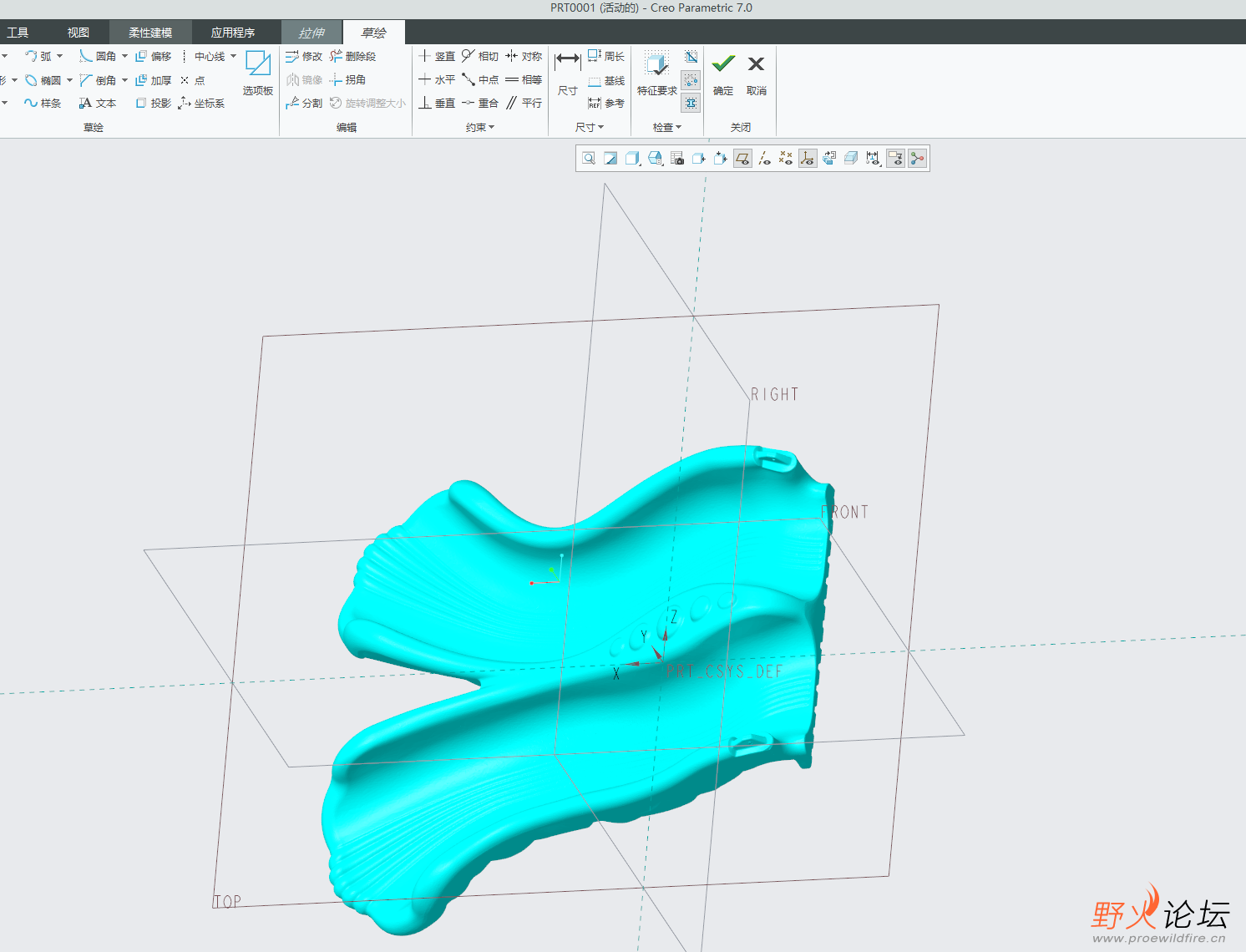This screenshot has width=1246, height=952.
Task: Choose the 相切 tangent constraint
Action: [480, 56]
